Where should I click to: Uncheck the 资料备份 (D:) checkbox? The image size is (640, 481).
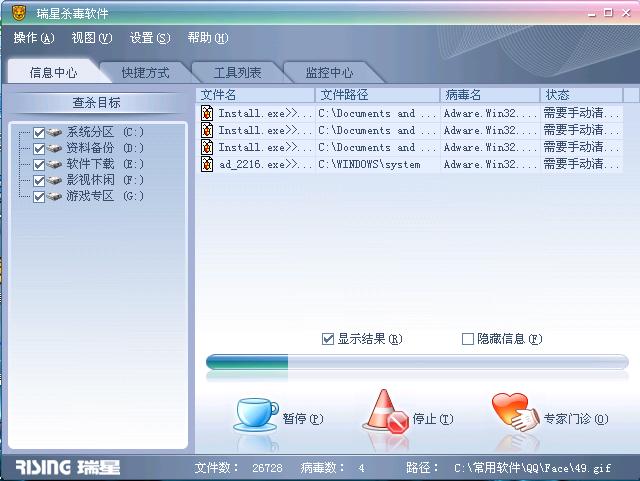[39, 149]
